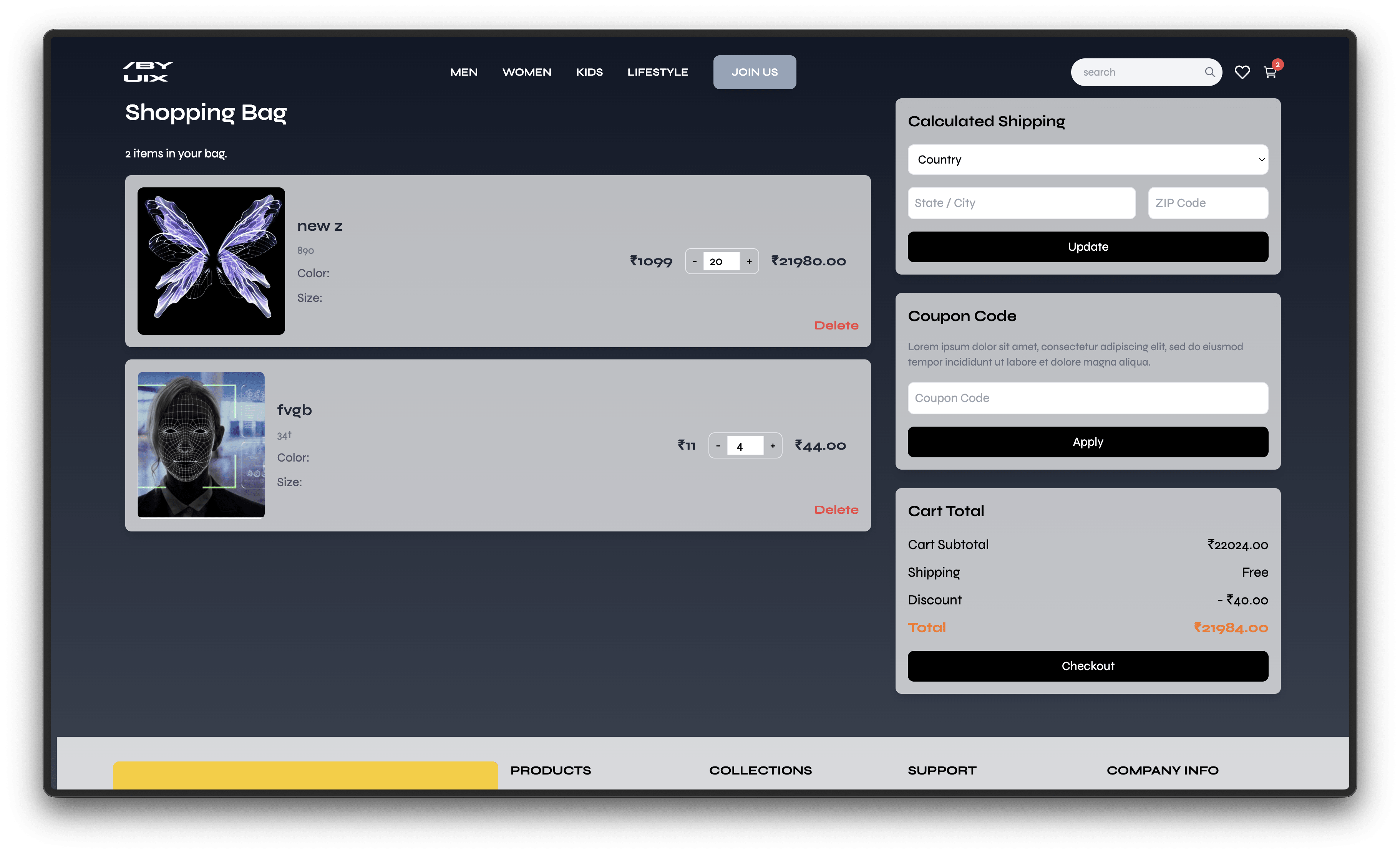Open the MEN menu
The image size is (1400, 854).
point(464,72)
